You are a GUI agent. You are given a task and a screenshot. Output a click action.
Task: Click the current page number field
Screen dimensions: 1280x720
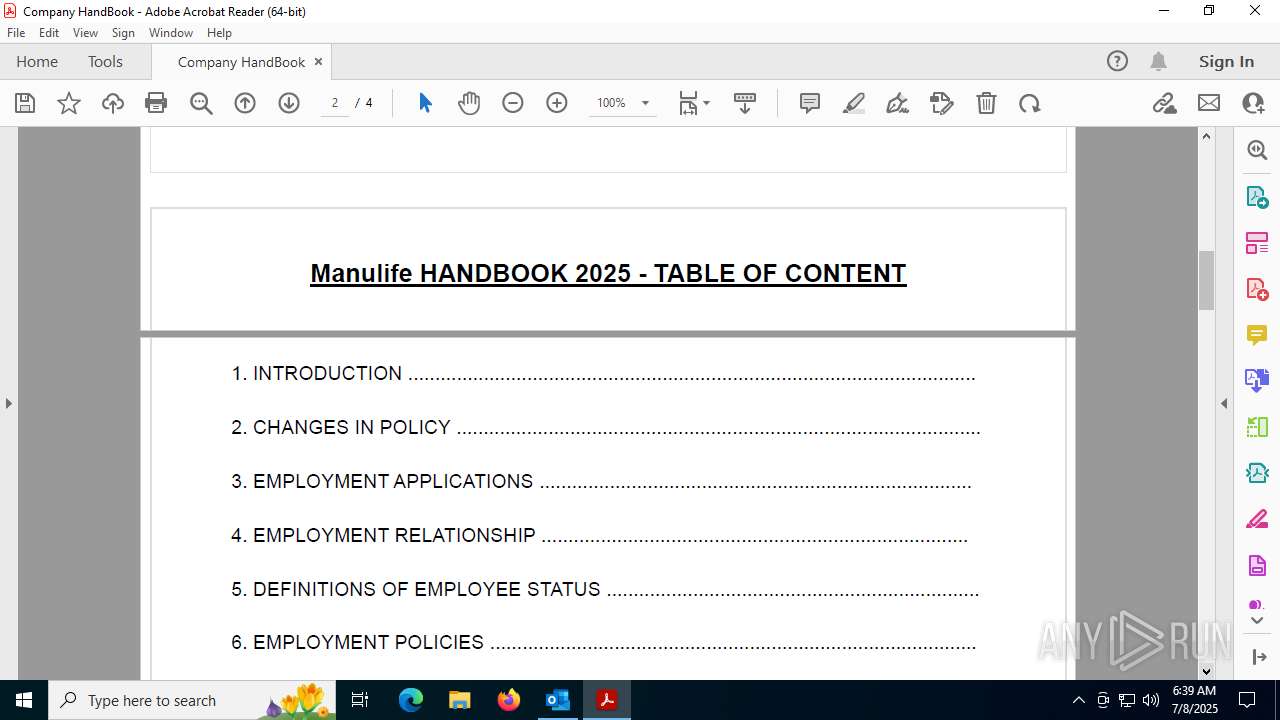[x=335, y=103]
